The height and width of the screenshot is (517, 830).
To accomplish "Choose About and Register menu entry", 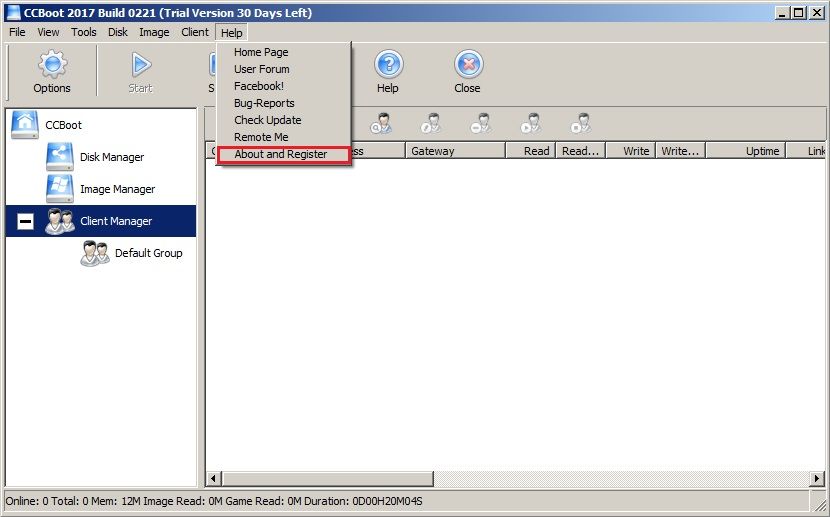I will 284,154.
